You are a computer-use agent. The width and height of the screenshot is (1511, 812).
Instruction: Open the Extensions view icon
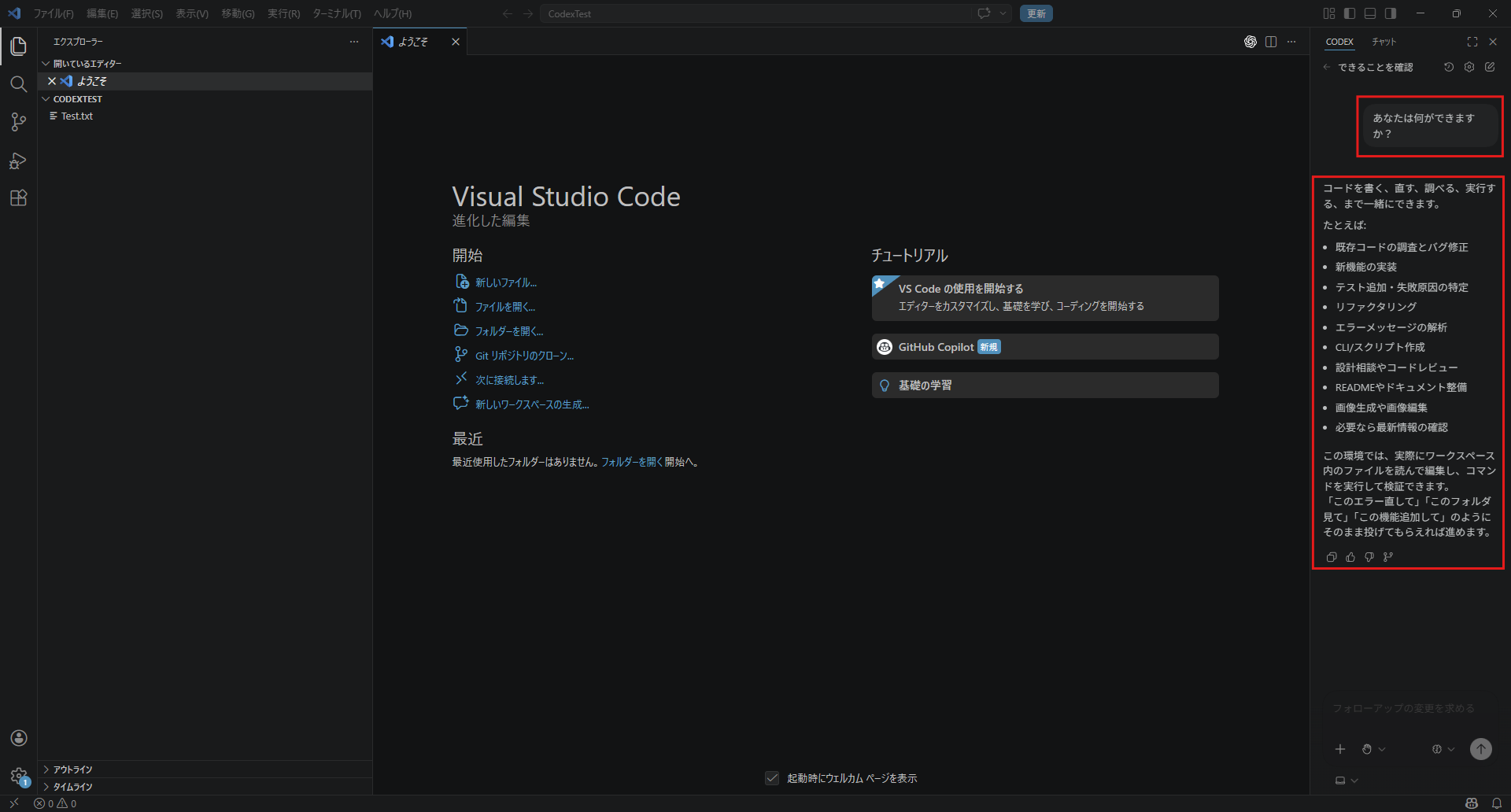(18, 198)
